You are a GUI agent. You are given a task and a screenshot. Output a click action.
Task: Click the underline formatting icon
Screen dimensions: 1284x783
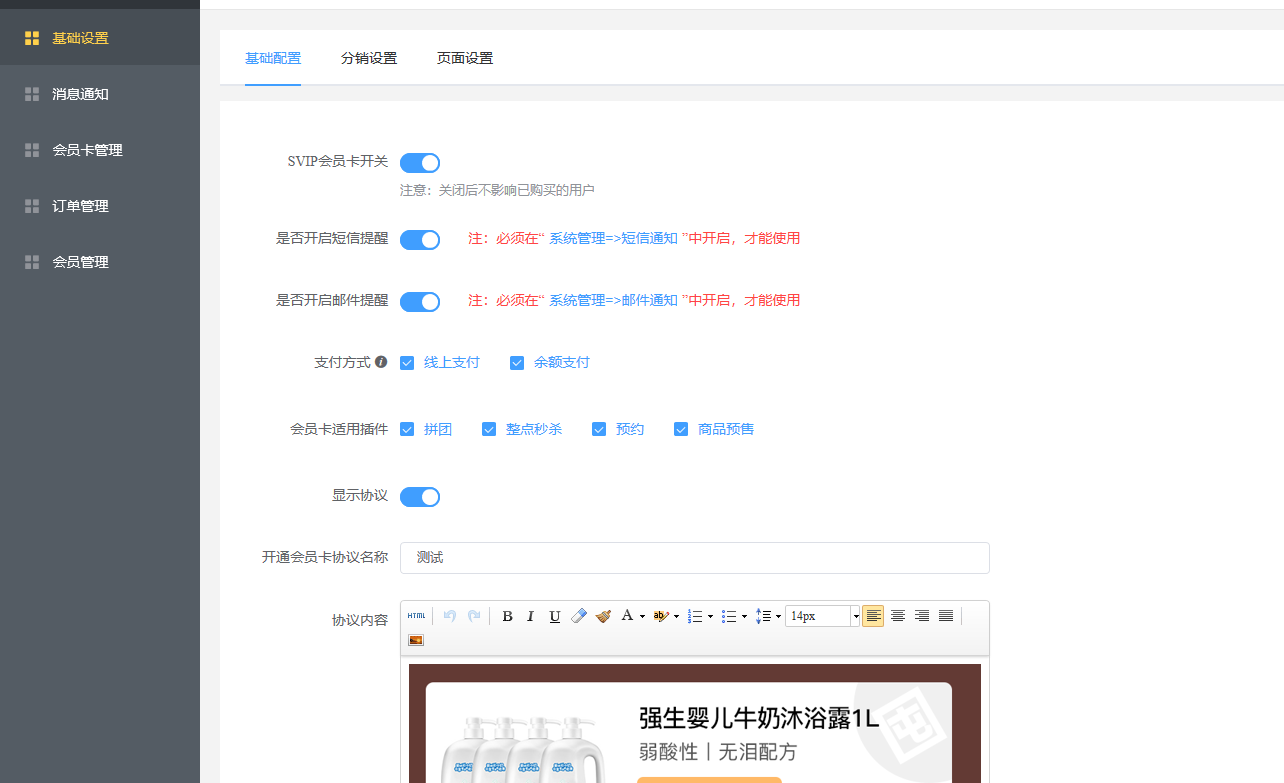tap(555, 616)
